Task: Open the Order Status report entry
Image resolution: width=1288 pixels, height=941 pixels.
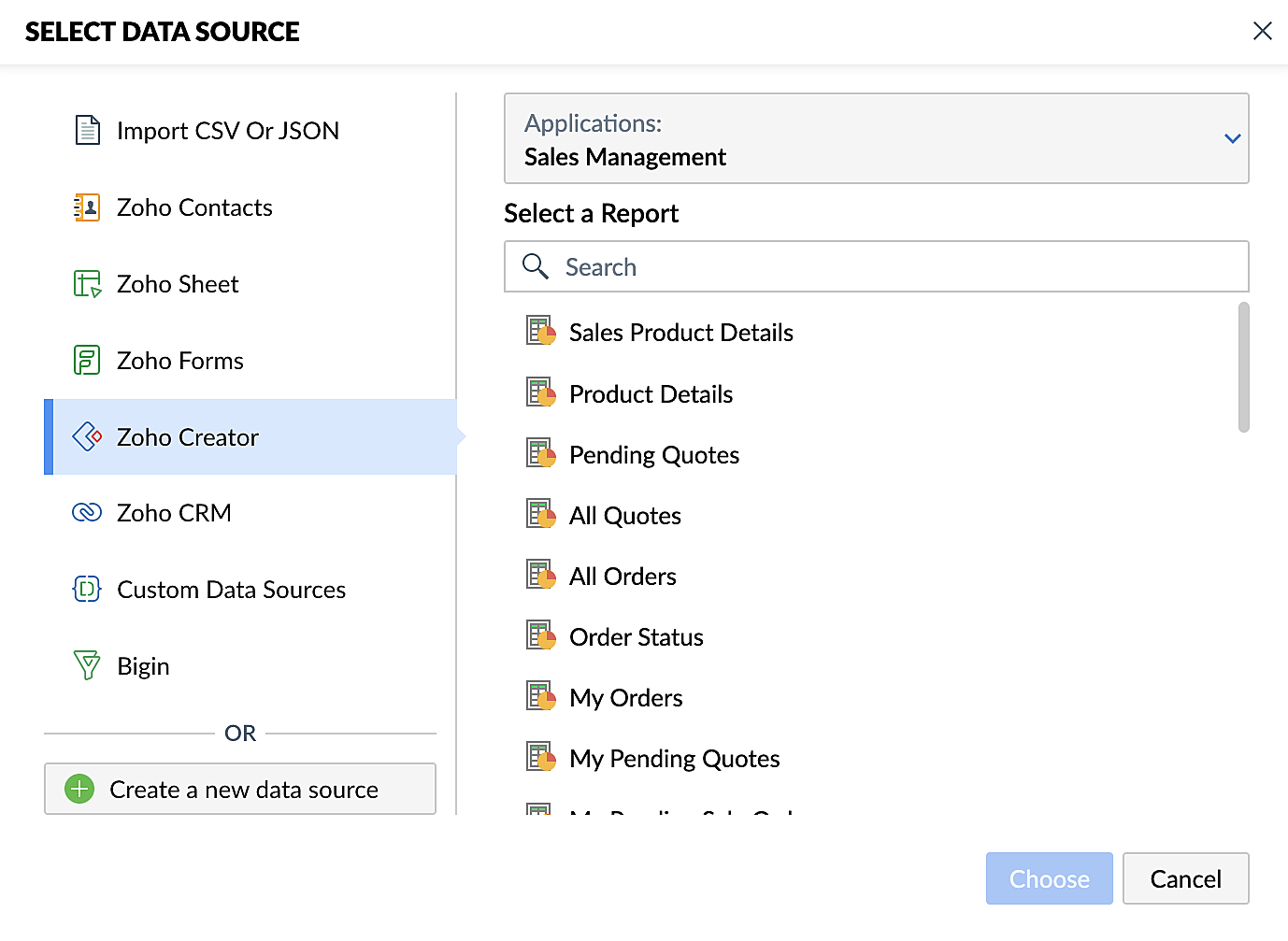Action: [x=636, y=637]
